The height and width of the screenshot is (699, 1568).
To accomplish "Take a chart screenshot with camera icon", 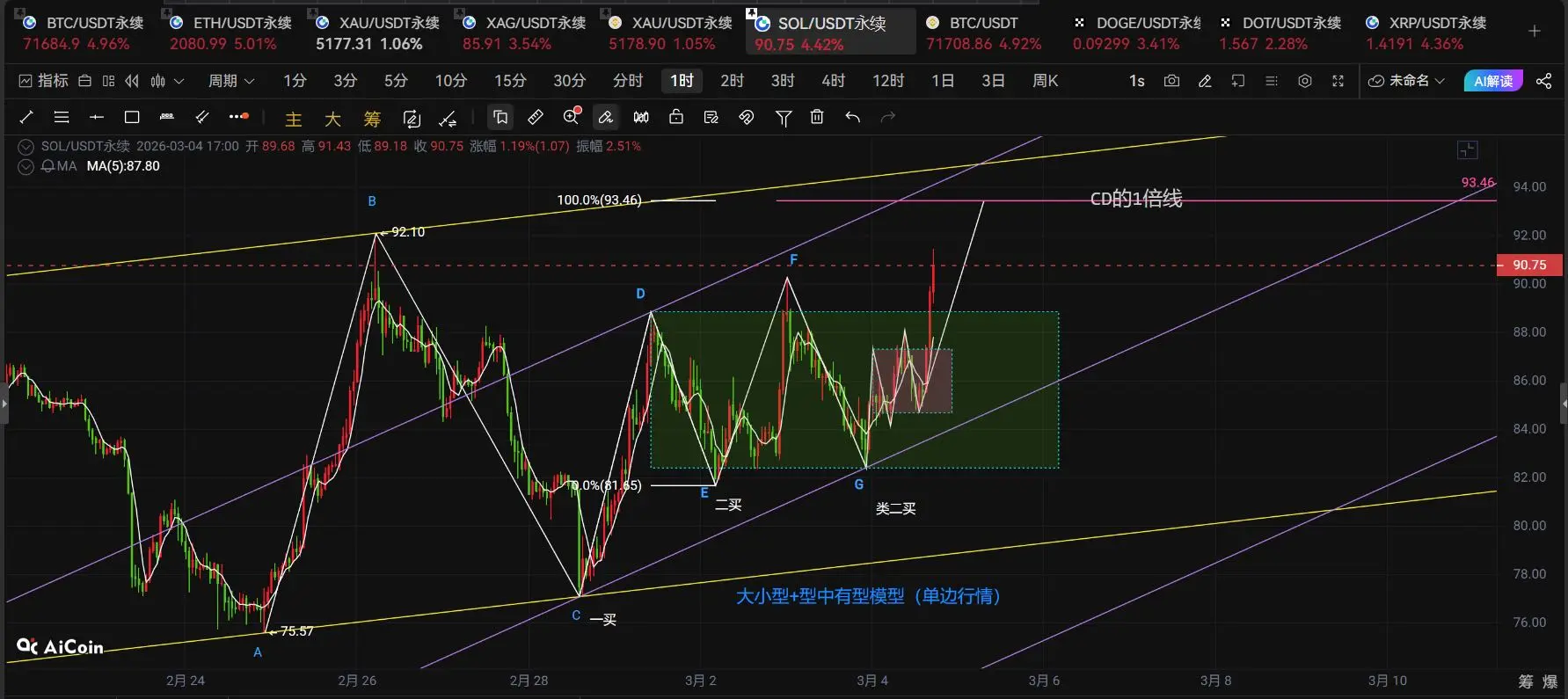I will [1171, 81].
